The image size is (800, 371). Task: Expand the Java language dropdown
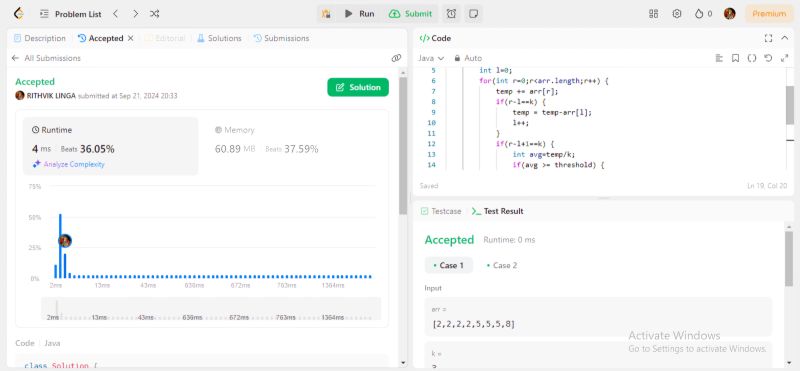(431, 58)
